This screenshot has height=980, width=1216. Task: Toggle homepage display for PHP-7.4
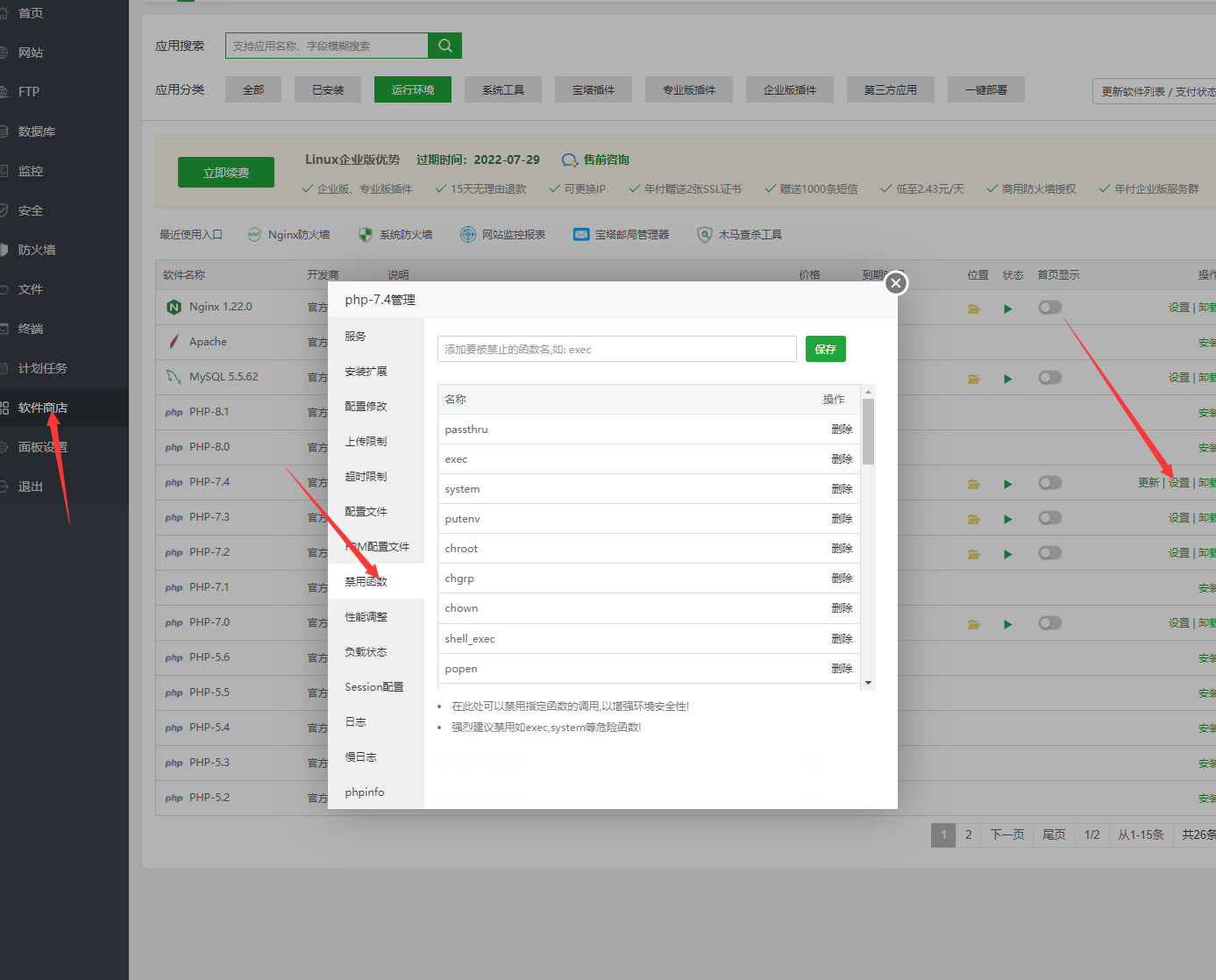click(1049, 483)
